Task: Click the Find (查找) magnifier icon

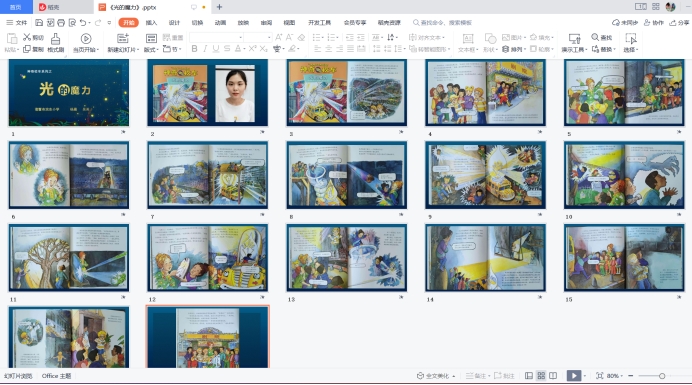Action: coord(595,38)
